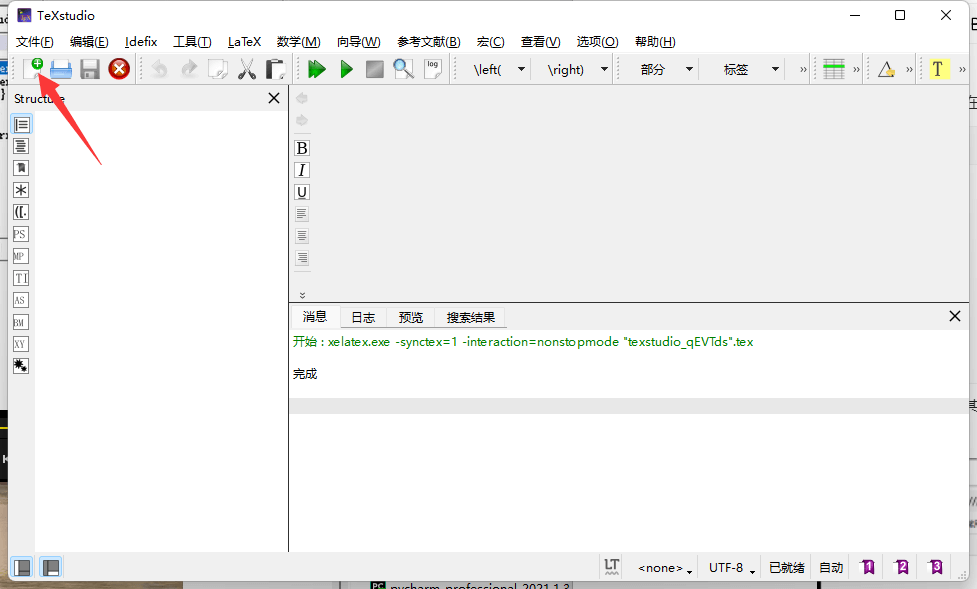Open the LaTeX menu
This screenshot has width=977, height=589.
click(x=244, y=42)
